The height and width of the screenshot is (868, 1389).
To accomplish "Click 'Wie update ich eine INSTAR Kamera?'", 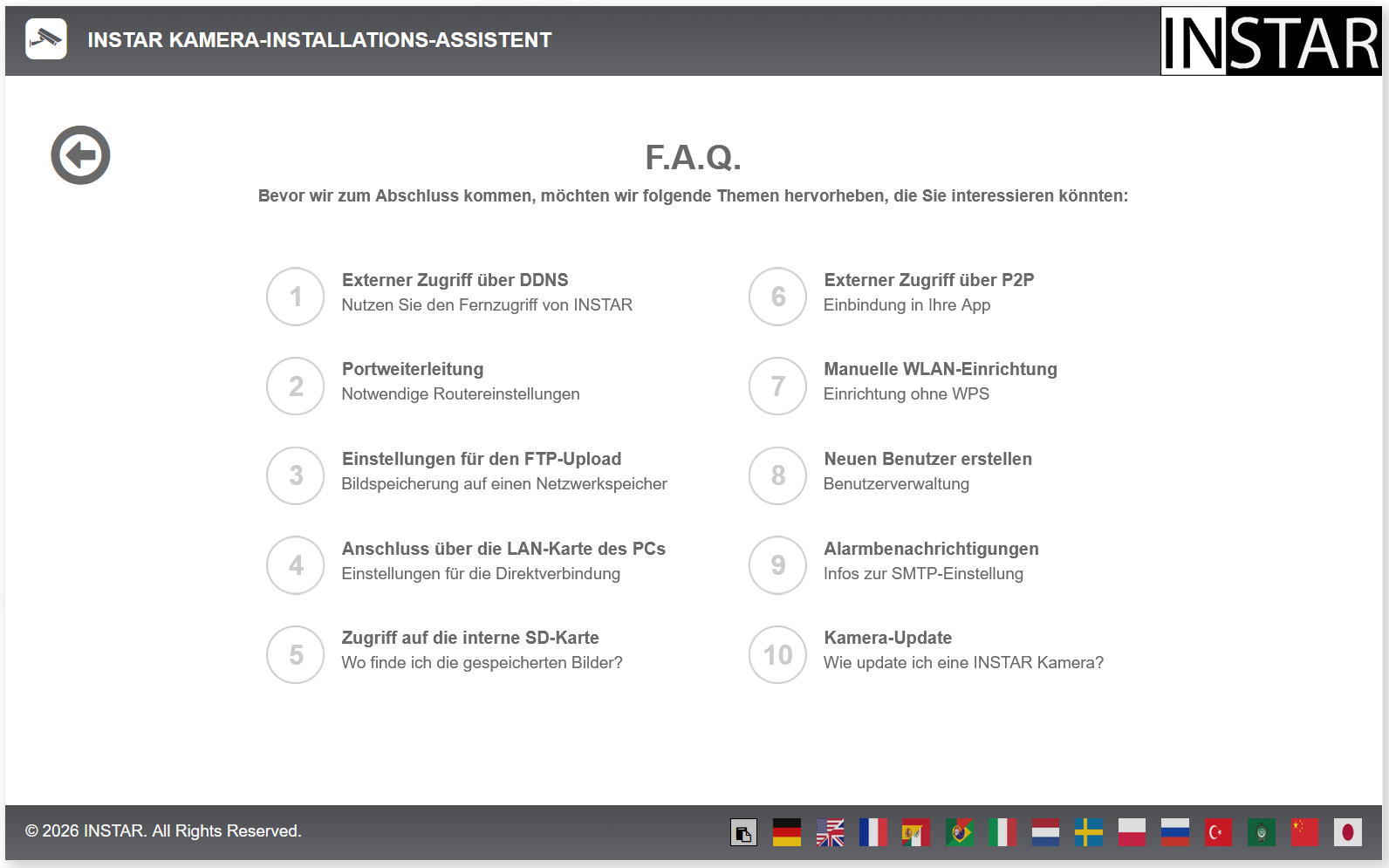I will click(x=964, y=663).
